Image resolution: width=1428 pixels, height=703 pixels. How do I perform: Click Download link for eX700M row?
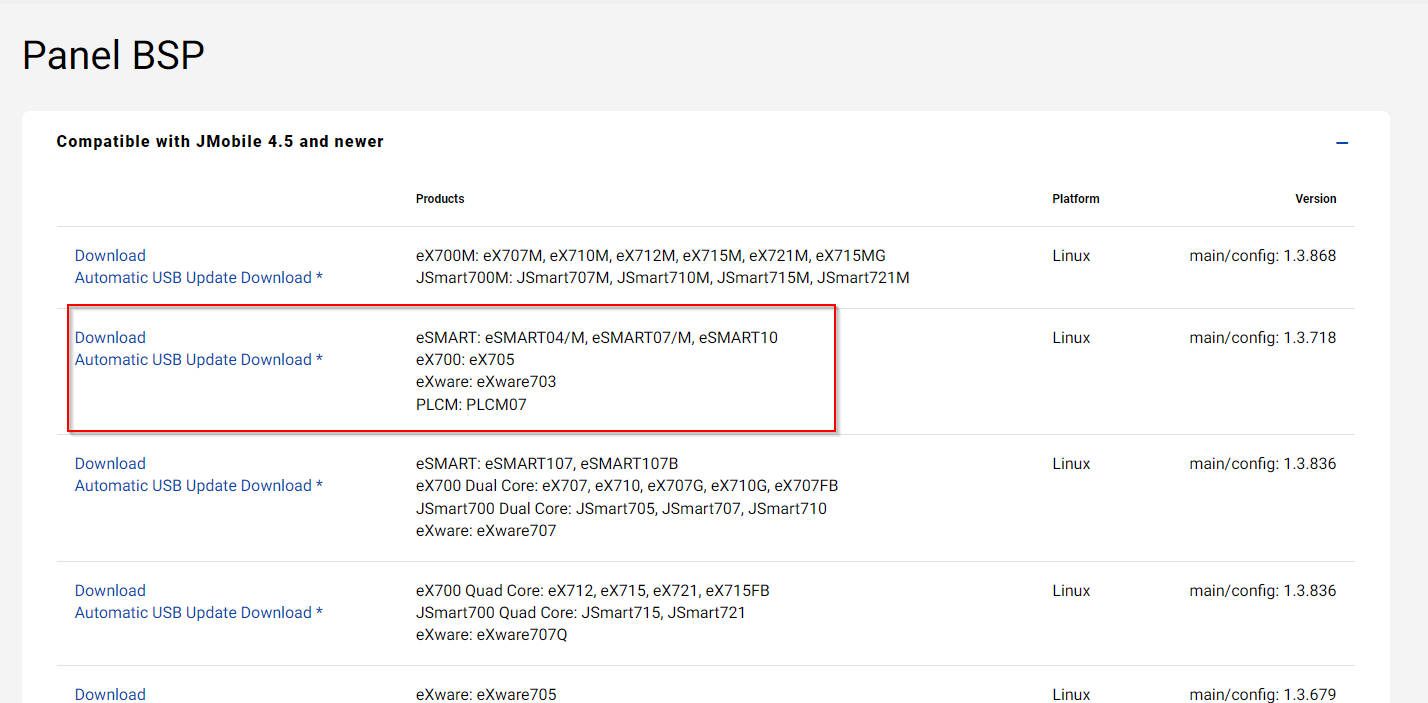pos(110,256)
